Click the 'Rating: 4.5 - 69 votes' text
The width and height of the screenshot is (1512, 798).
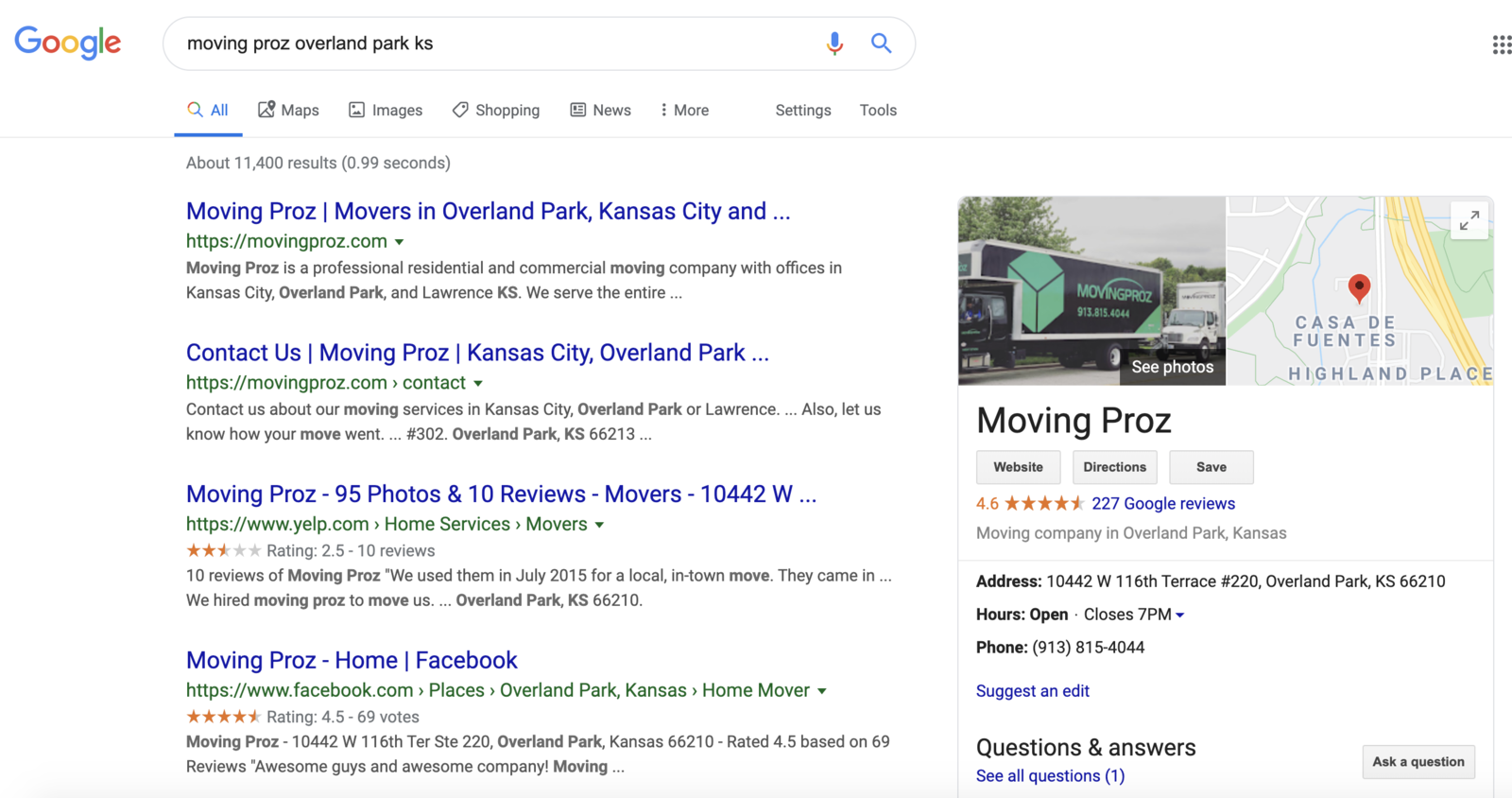click(342, 718)
